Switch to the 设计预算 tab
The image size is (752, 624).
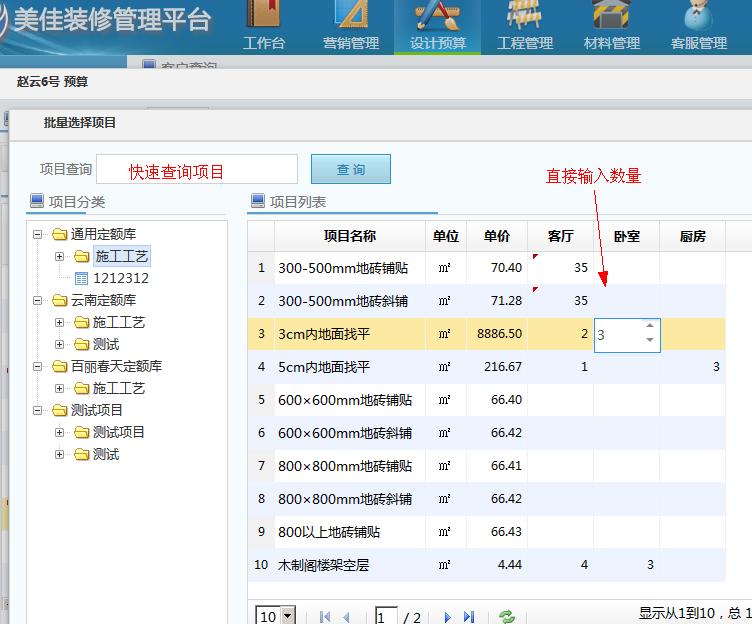436,27
